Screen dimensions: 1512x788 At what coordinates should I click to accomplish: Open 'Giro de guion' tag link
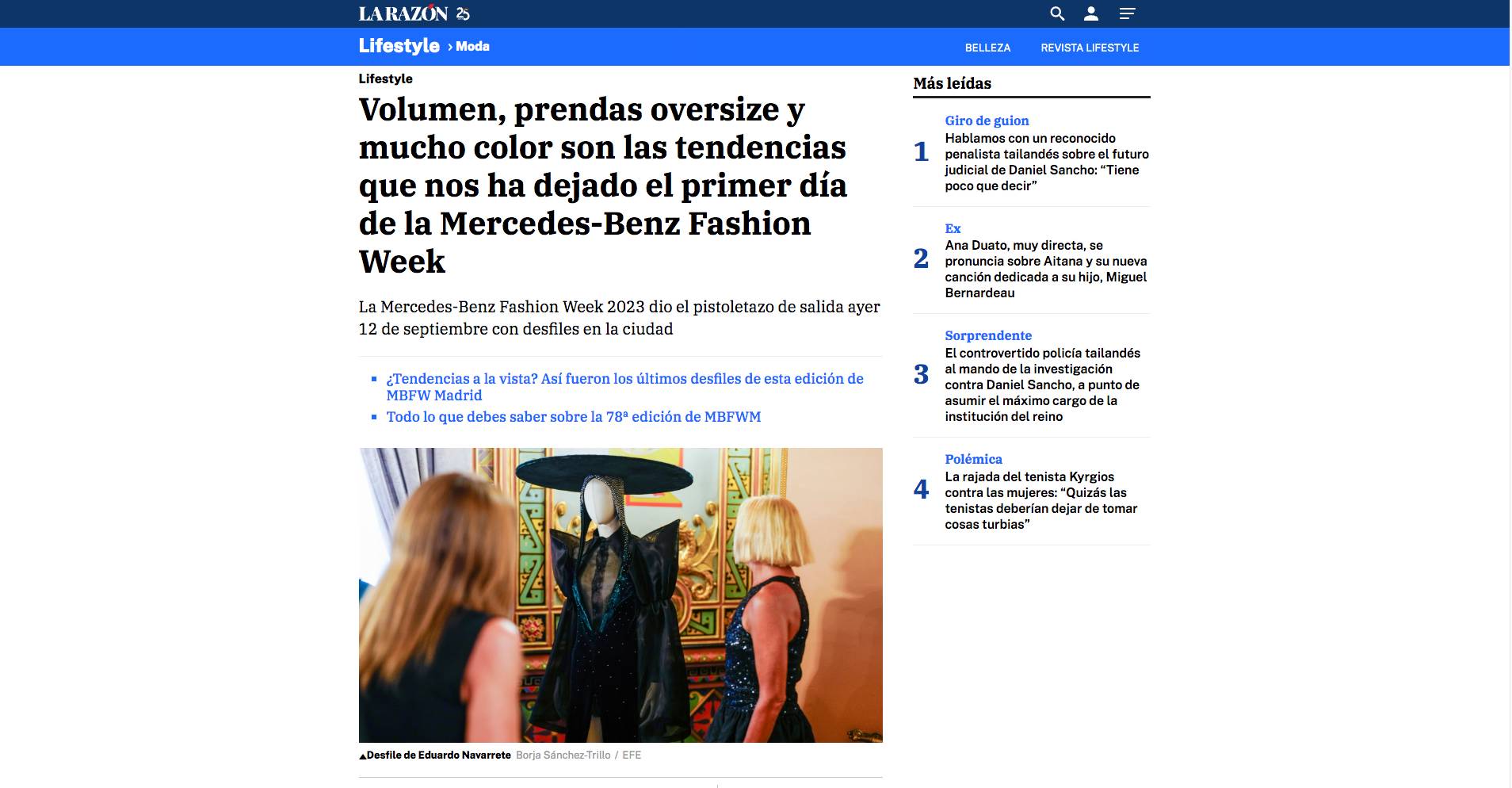987,120
